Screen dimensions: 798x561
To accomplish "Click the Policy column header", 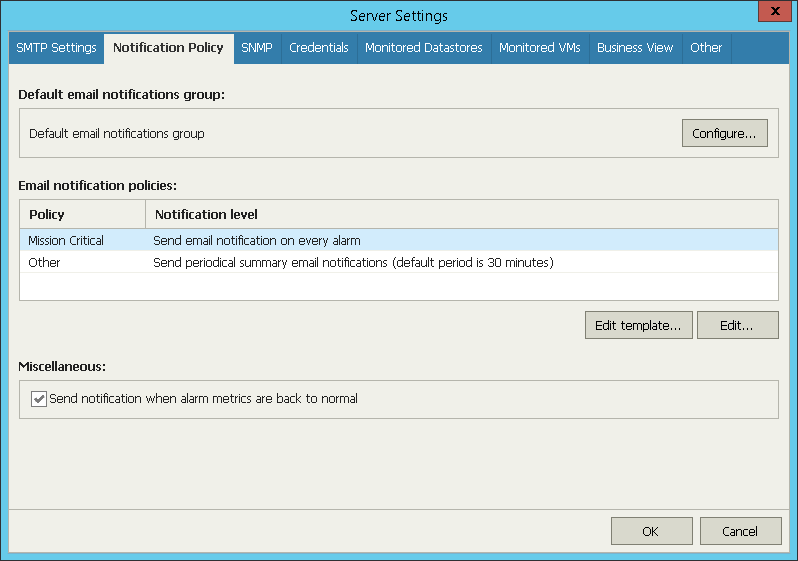I will click(82, 215).
